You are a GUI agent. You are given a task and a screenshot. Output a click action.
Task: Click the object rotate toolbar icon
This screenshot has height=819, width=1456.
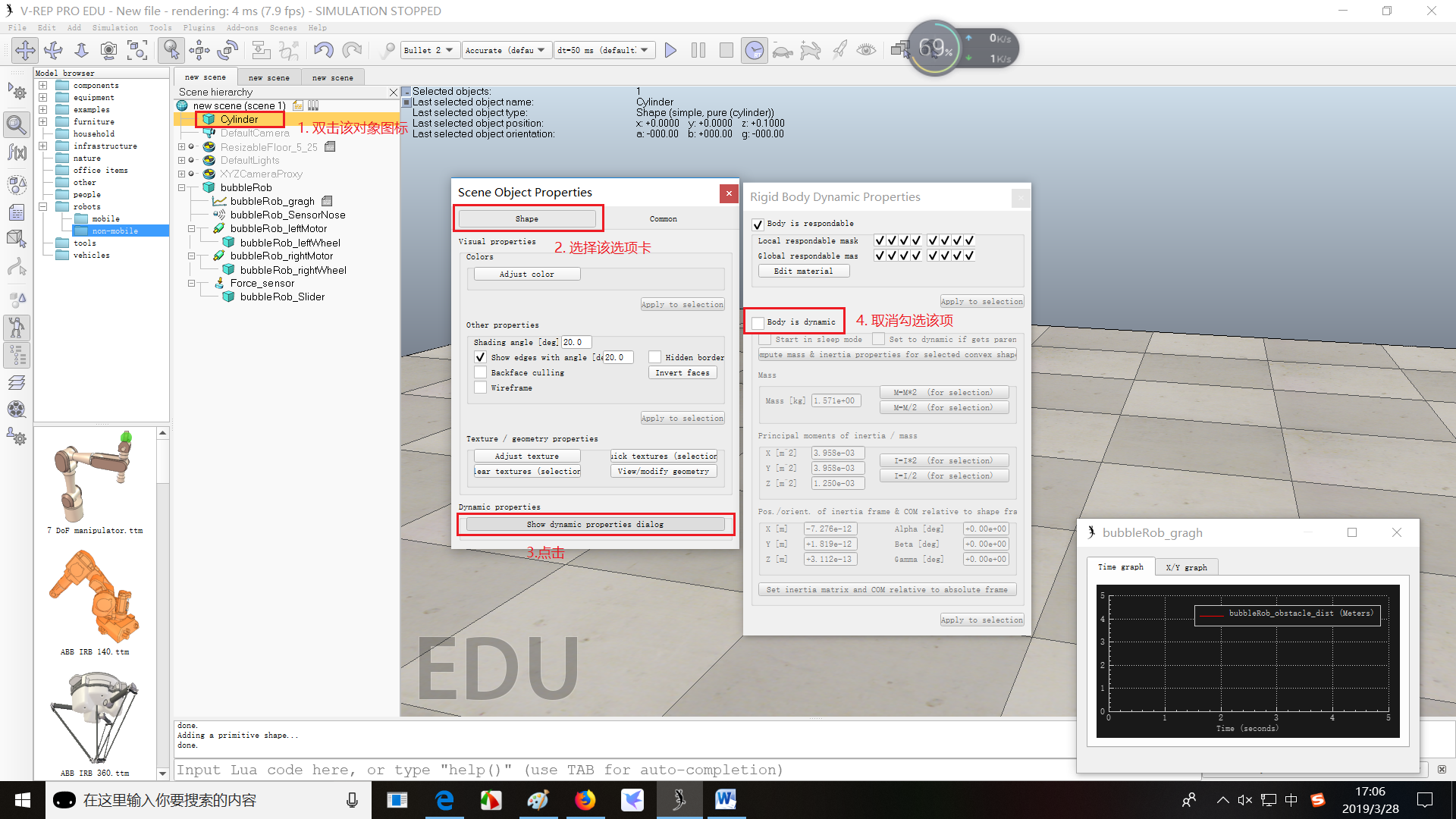pos(227,50)
